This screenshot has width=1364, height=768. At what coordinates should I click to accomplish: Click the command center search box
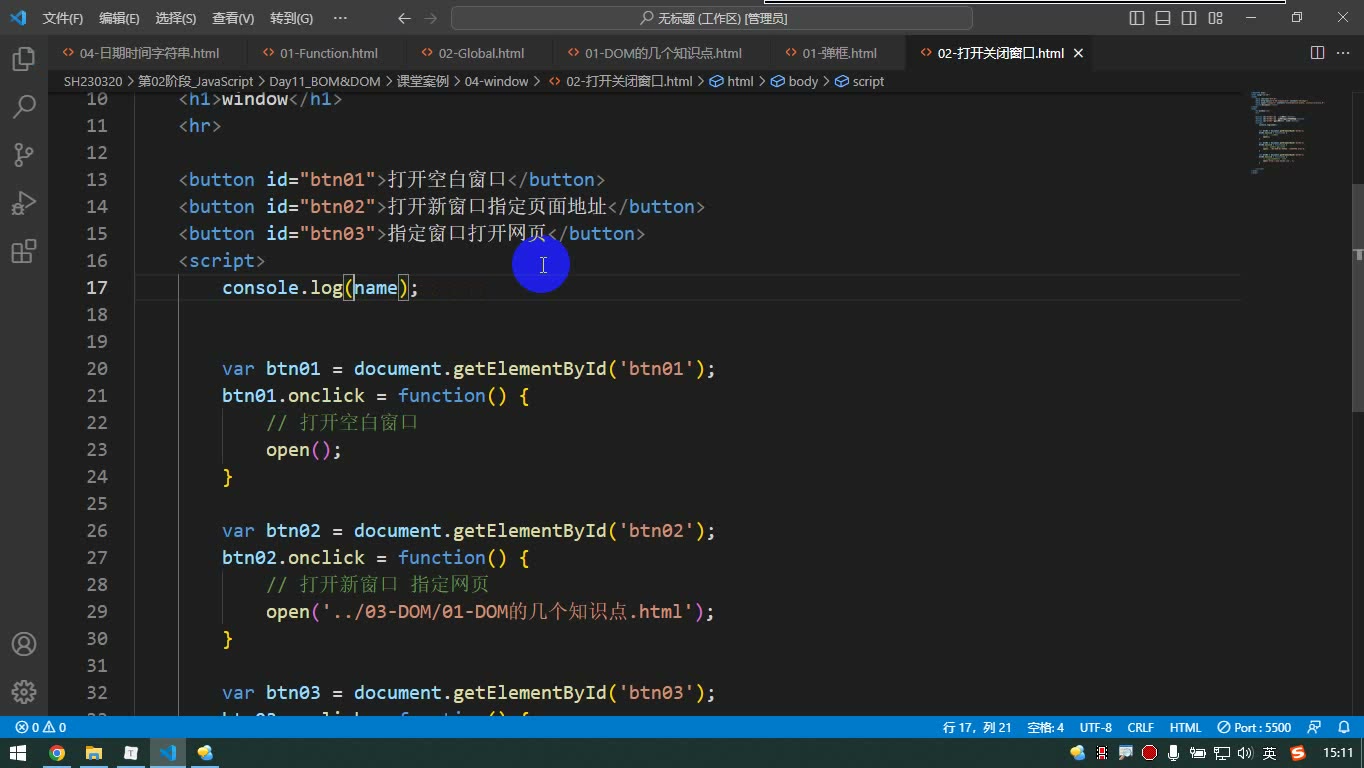pyautogui.click(x=712, y=18)
